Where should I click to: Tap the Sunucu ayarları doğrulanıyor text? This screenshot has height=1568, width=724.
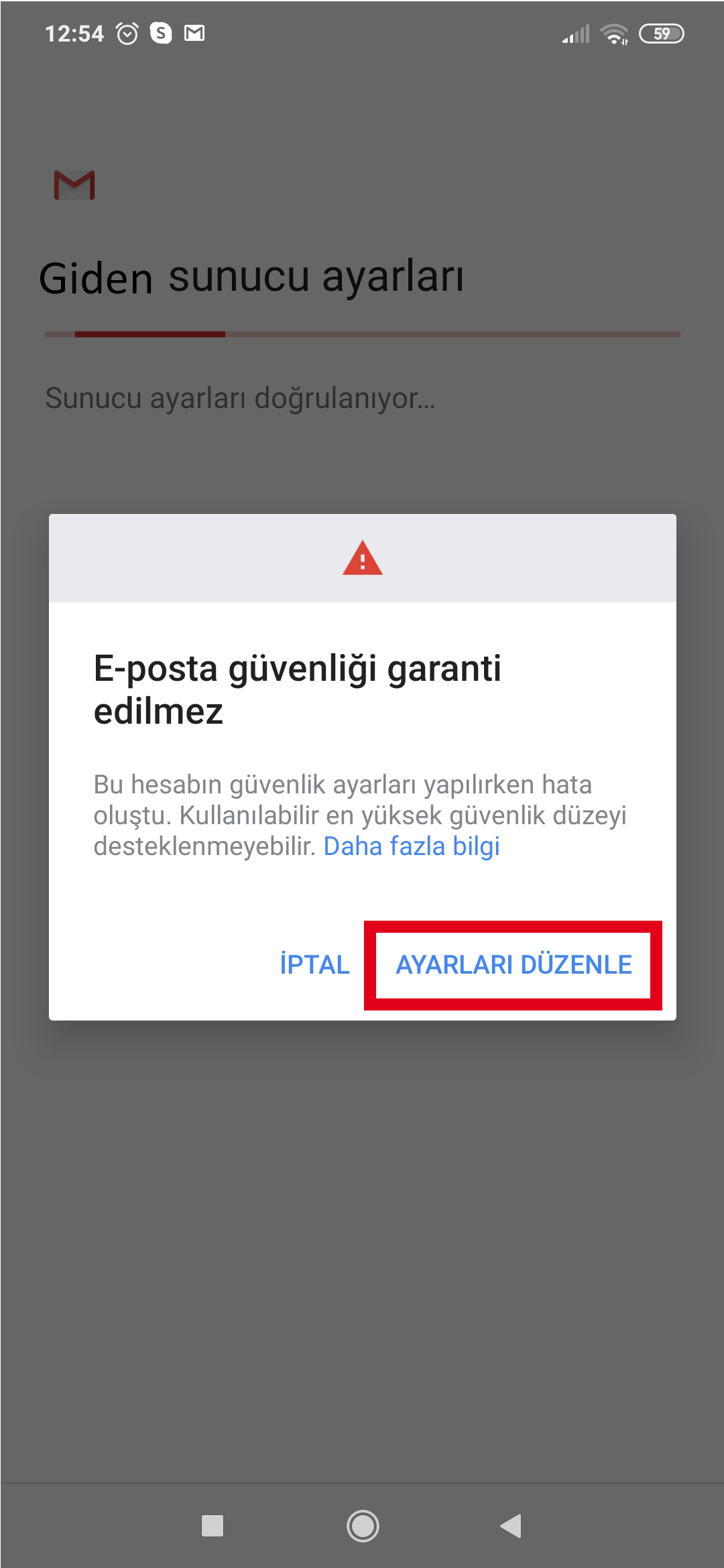click(x=240, y=398)
